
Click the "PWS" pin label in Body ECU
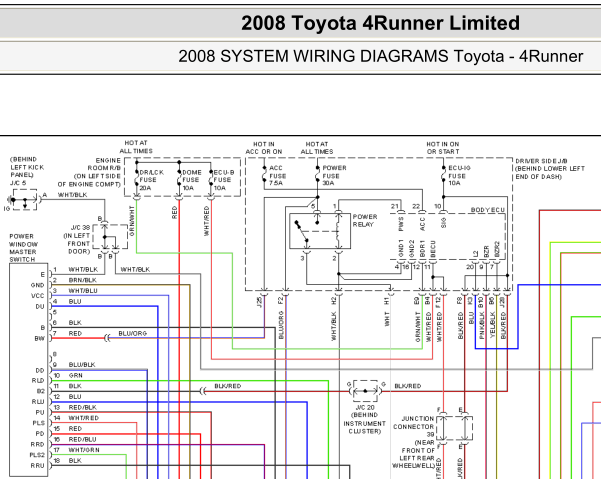click(401, 225)
